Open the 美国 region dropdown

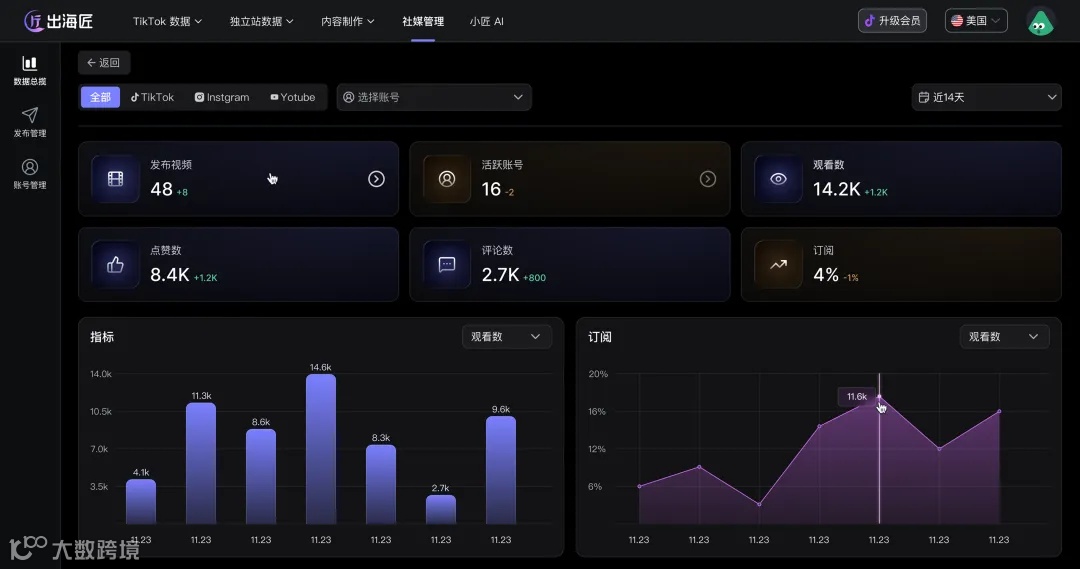click(x=976, y=21)
